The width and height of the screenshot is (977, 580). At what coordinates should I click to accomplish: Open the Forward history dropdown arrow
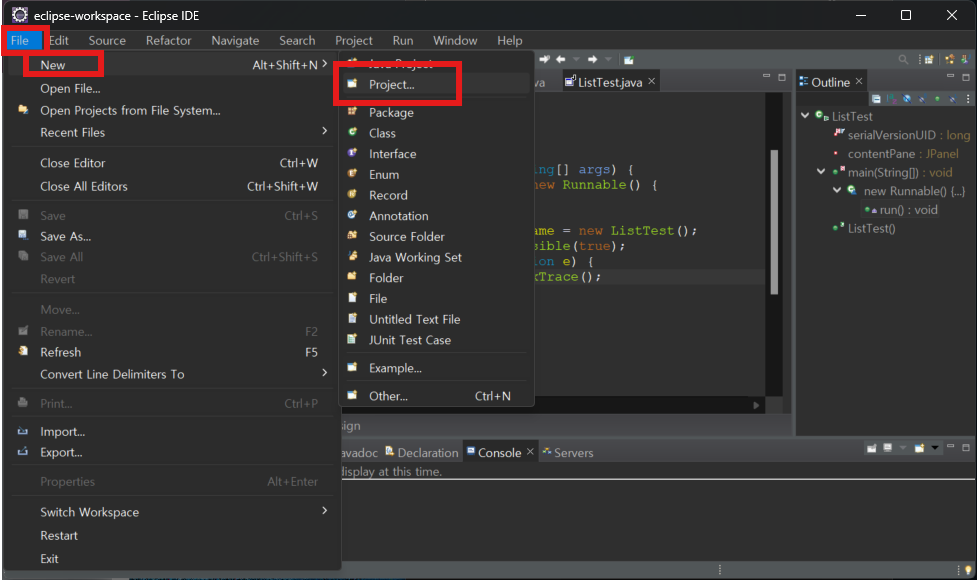coord(608,59)
